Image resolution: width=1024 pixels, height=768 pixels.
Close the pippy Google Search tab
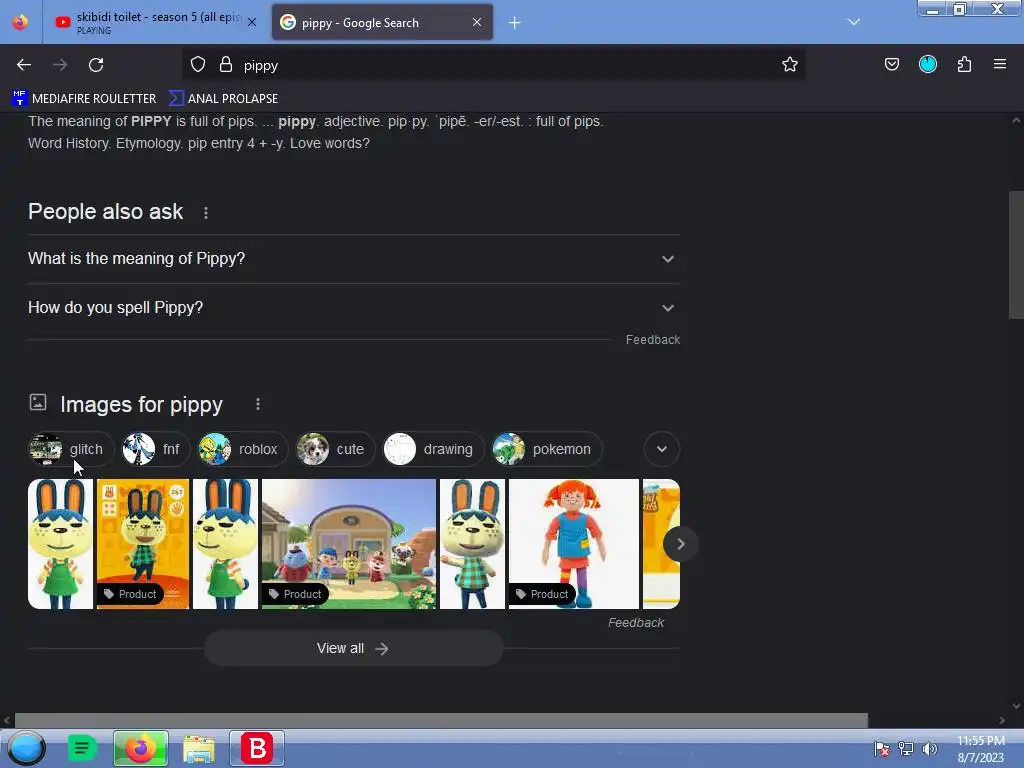tap(477, 22)
